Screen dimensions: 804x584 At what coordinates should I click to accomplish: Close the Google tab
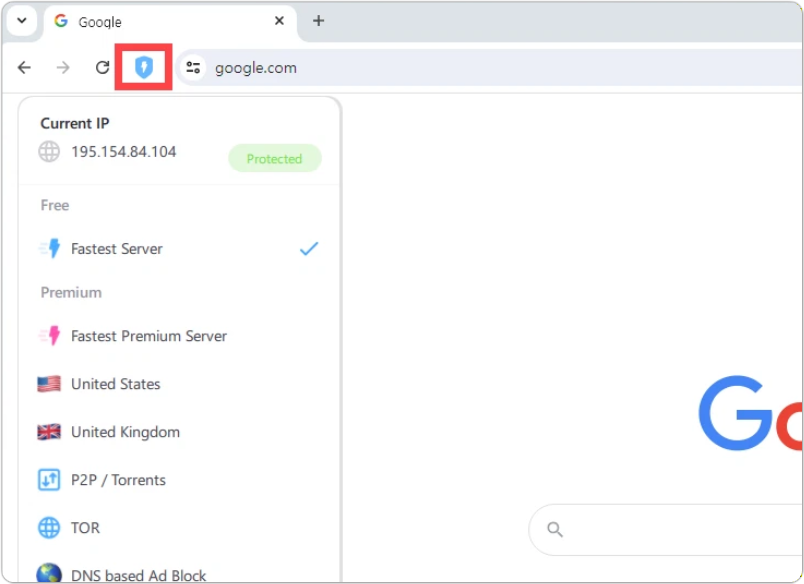pos(279,21)
